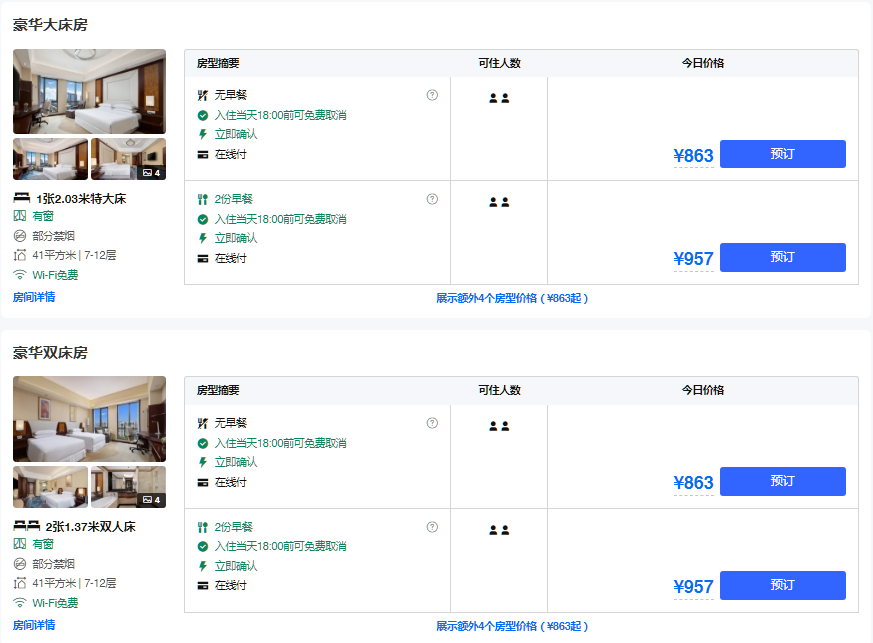
Task: Click help icon beside 无早餐 in 豪华大床房
Action: click(432, 95)
